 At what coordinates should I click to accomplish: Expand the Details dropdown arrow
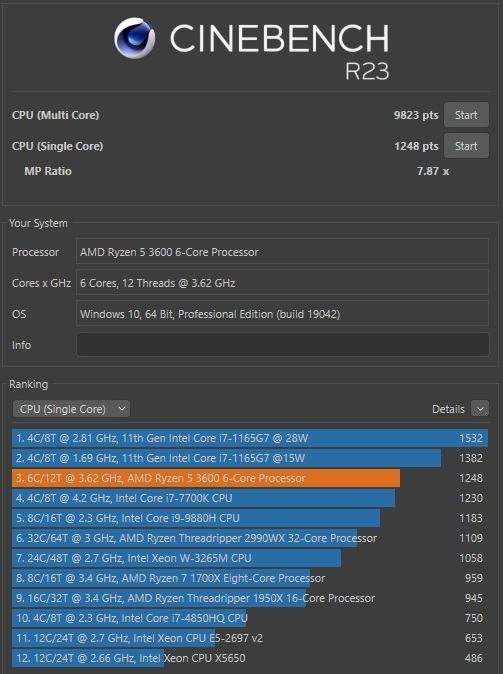pos(480,409)
